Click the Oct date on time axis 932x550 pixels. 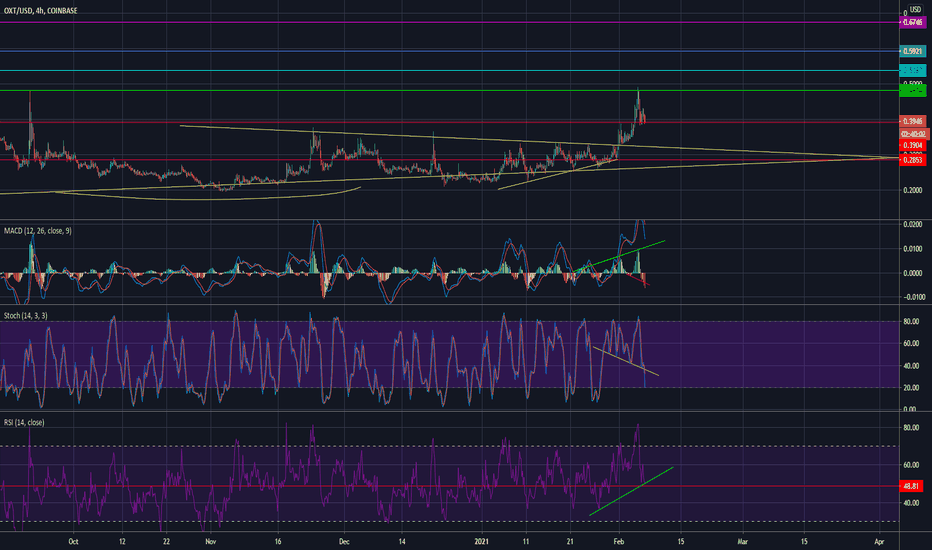[x=73, y=542]
